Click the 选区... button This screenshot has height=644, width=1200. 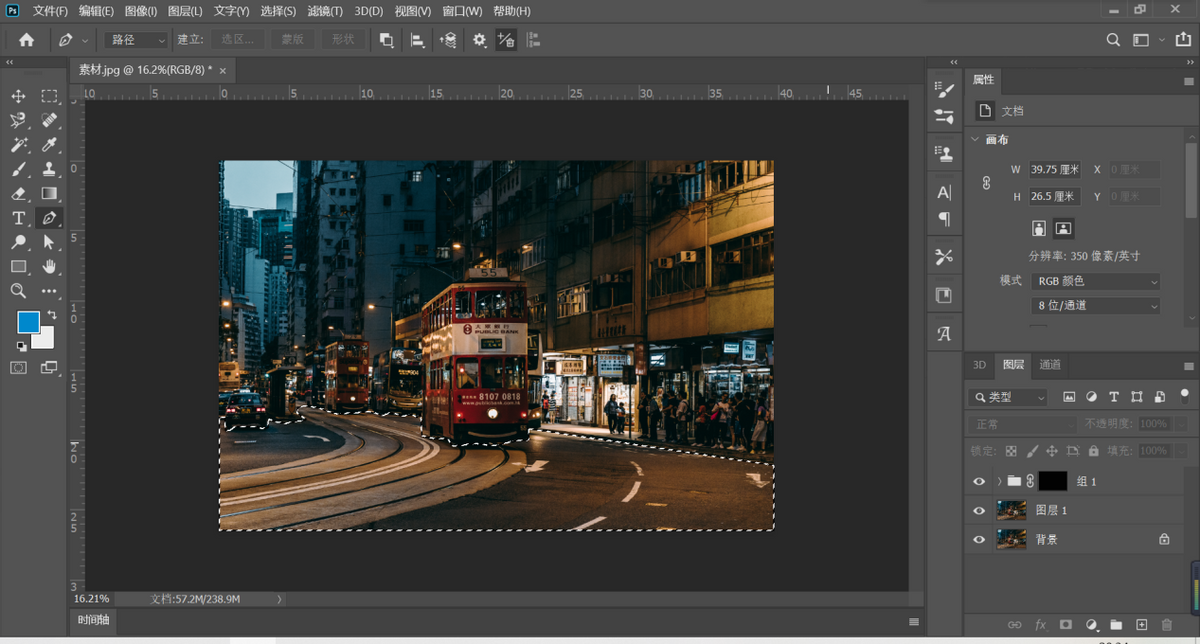click(x=239, y=40)
